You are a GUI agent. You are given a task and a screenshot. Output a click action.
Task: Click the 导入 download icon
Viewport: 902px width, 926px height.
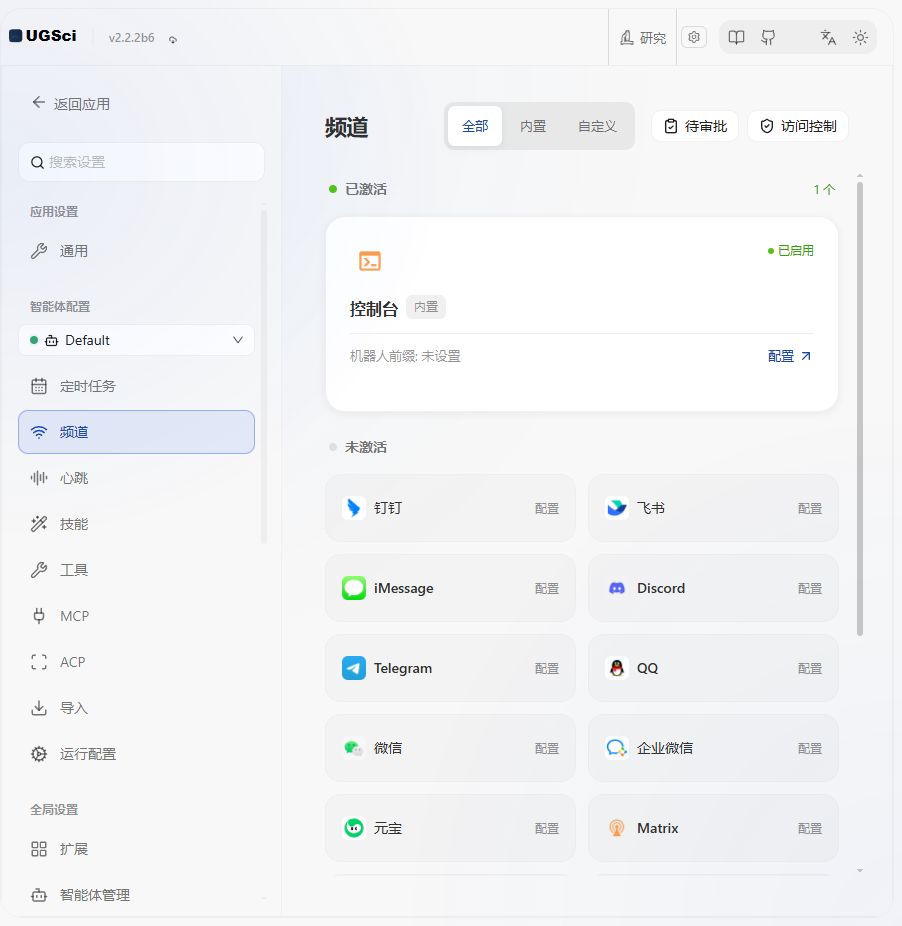click(39, 707)
